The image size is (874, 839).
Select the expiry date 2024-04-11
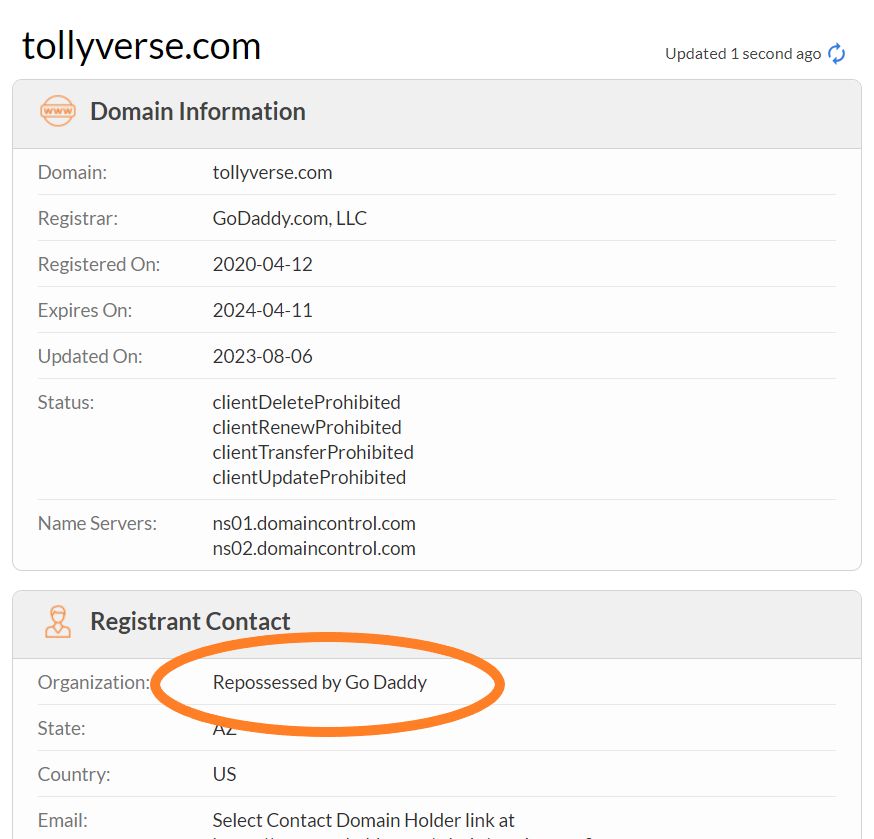263,311
